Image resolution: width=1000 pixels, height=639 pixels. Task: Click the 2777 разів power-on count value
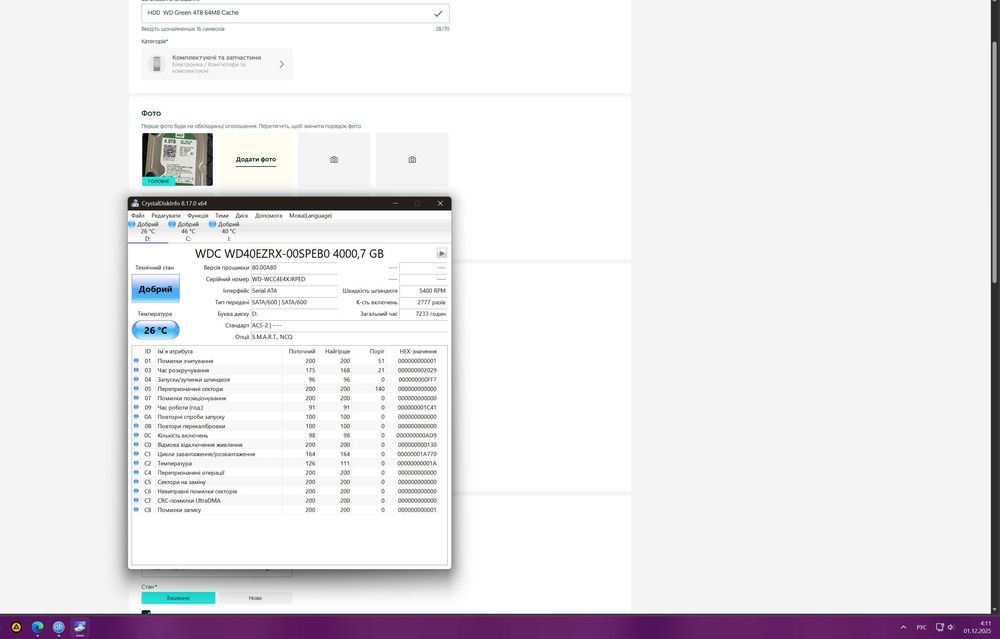423,302
